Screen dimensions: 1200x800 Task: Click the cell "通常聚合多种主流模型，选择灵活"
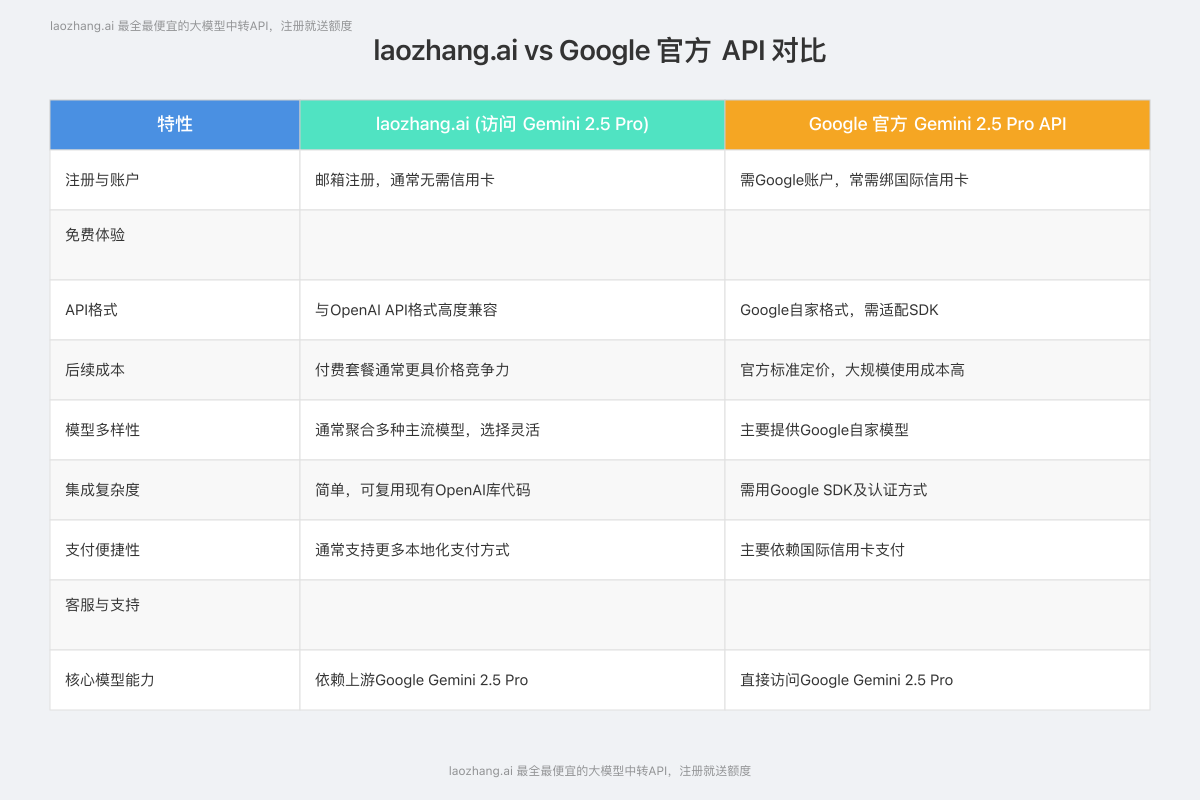coord(512,430)
